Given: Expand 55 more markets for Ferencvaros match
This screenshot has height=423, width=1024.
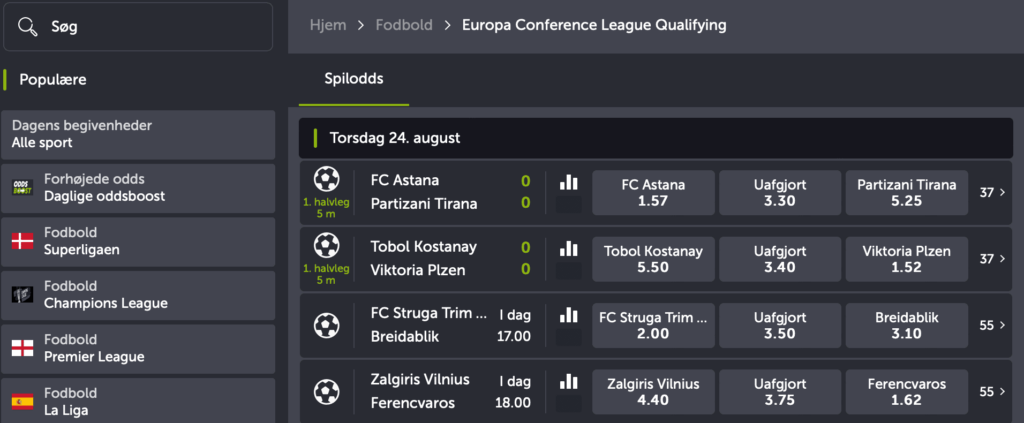Looking at the screenshot, I should click(993, 392).
